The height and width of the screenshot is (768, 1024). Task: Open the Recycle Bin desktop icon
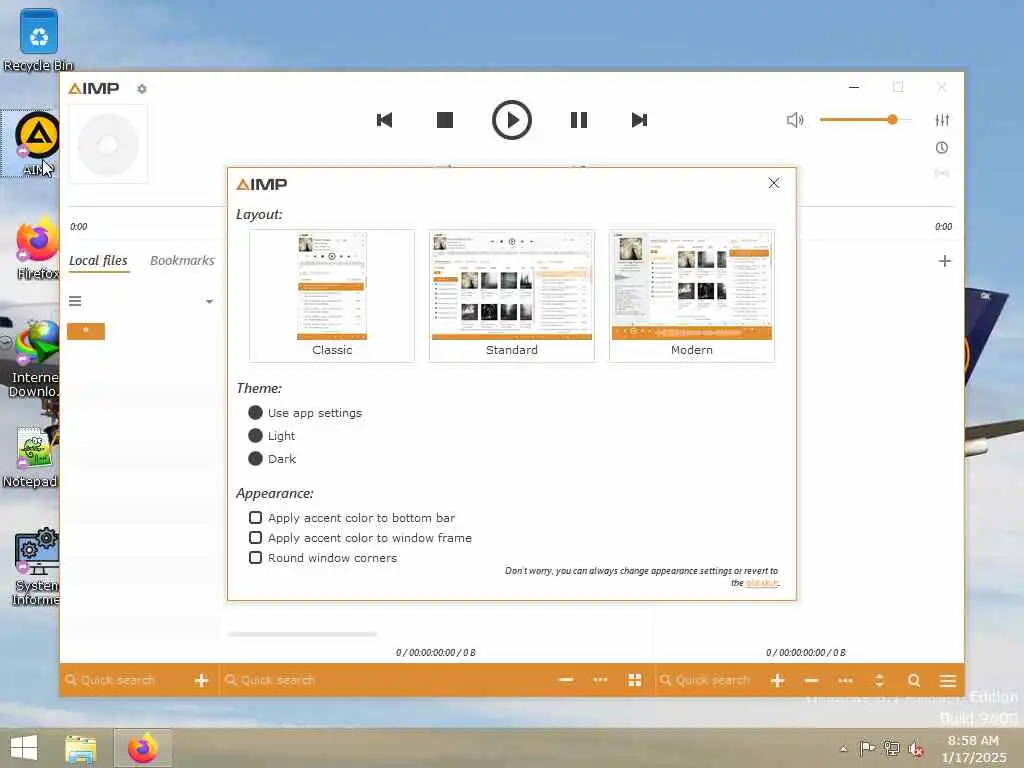click(38, 40)
